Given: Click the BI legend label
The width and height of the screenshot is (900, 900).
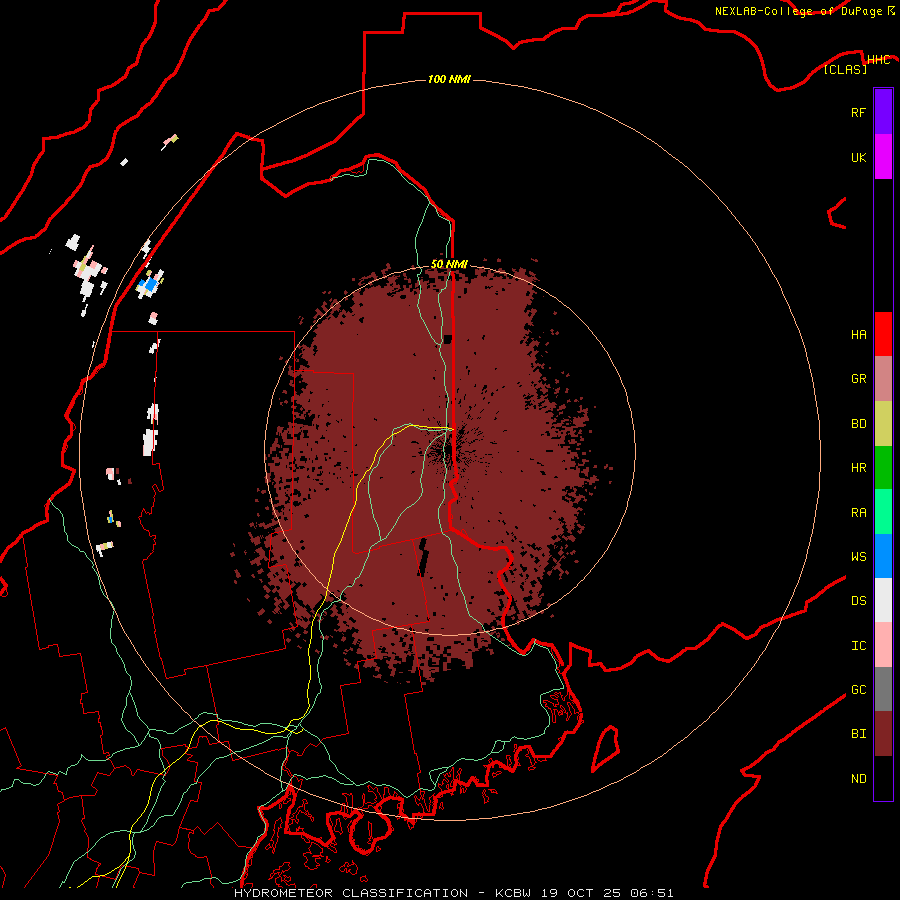Looking at the screenshot, I should [x=858, y=734].
